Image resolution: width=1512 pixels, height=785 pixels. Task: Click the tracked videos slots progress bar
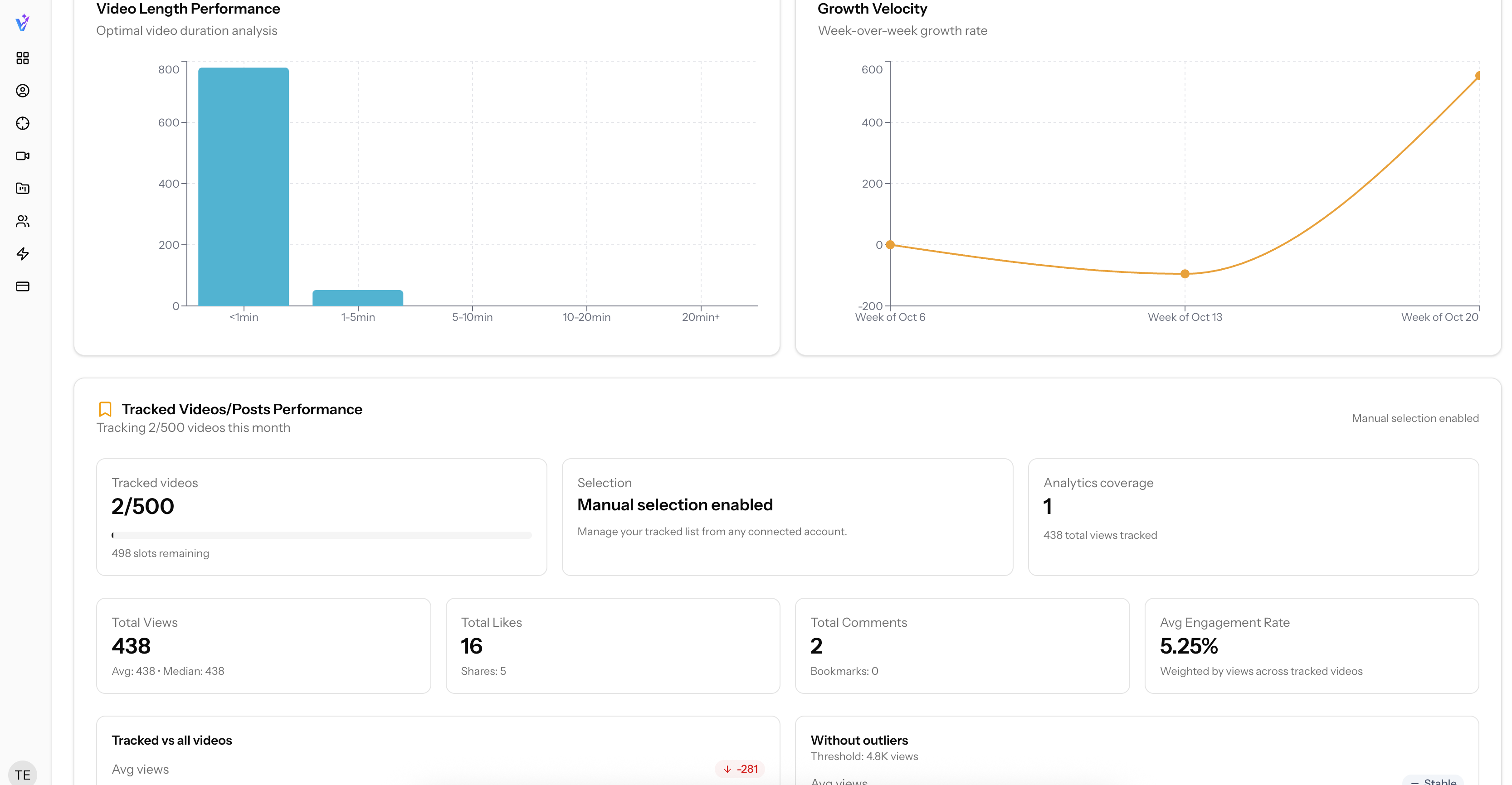pyautogui.click(x=322, y=534)
